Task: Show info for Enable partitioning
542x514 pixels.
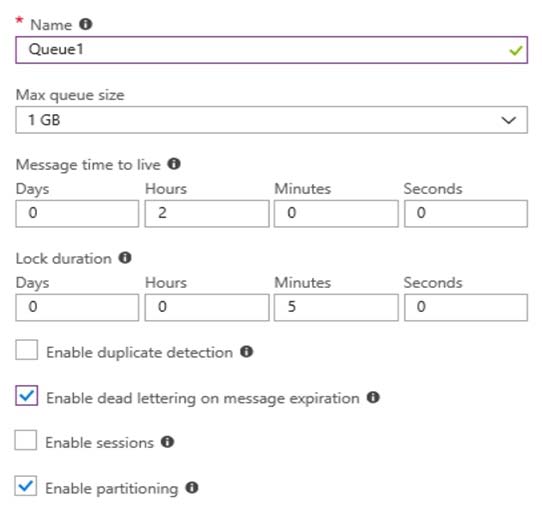Action: (x=192, y=487)
